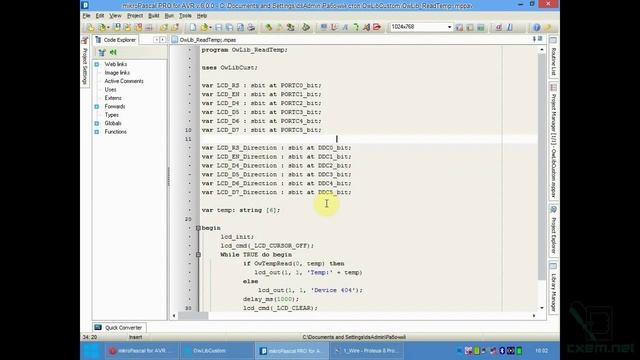Click the Insert mode indicator in status bar
The height and width of the screenshot is (360, 640).
point(136,337)
